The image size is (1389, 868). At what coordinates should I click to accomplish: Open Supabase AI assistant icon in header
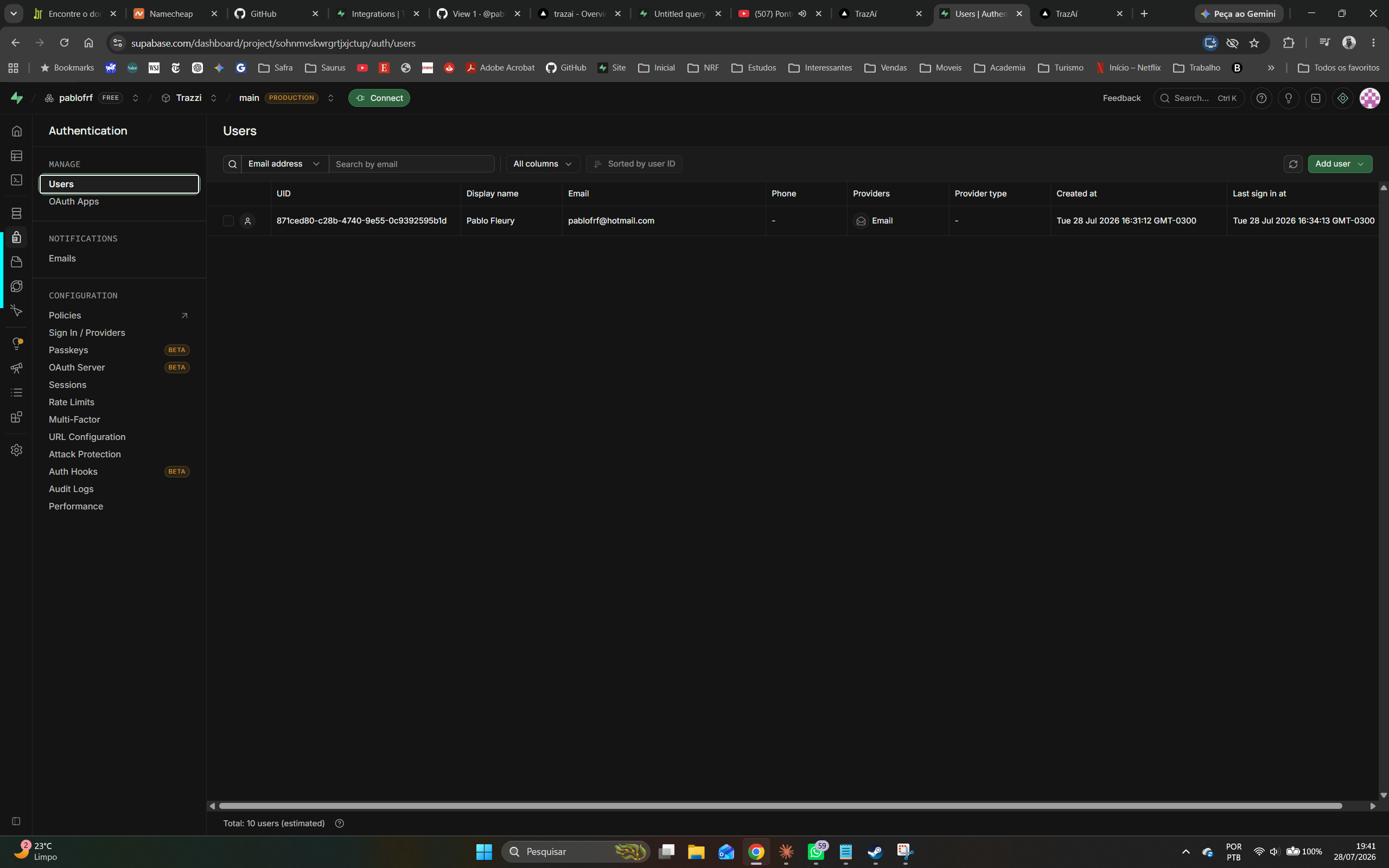point(1342,98)
